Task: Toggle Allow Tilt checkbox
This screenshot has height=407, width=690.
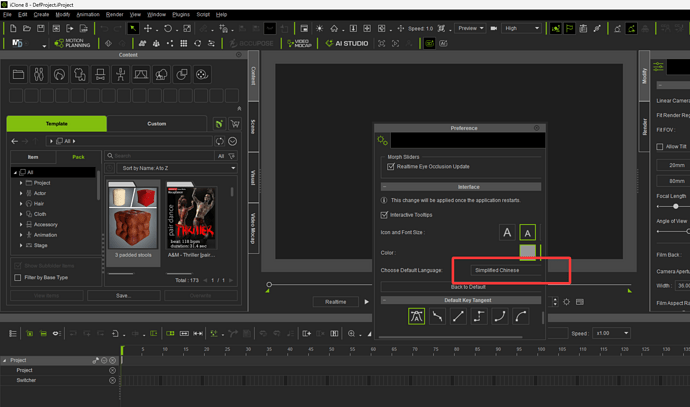Action: 660,147
